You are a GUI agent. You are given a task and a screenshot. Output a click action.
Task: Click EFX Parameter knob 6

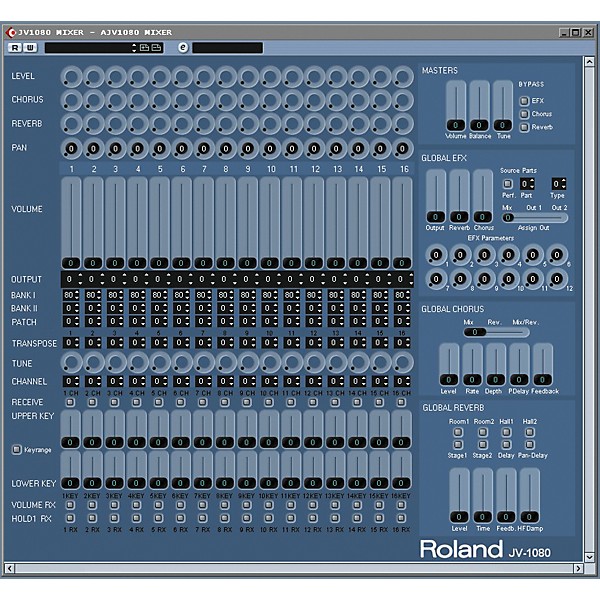557,255
